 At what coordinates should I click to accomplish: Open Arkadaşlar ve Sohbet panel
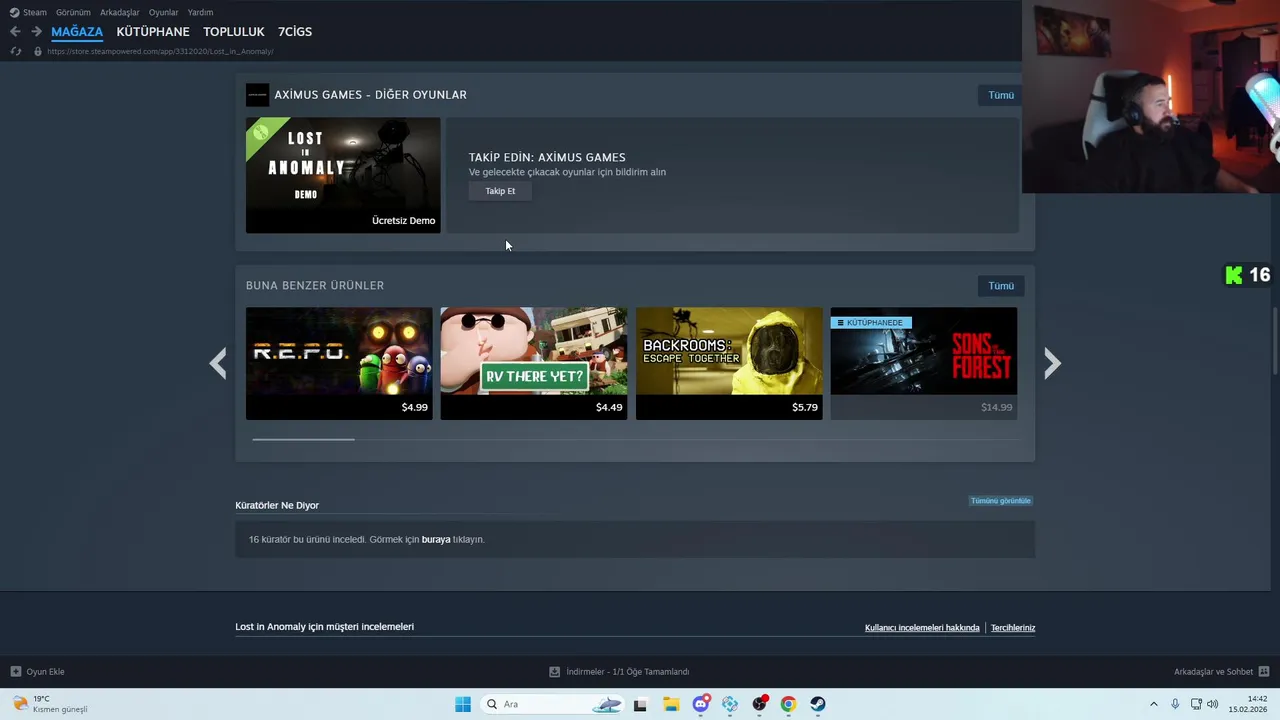click(x=1221, y=672)
